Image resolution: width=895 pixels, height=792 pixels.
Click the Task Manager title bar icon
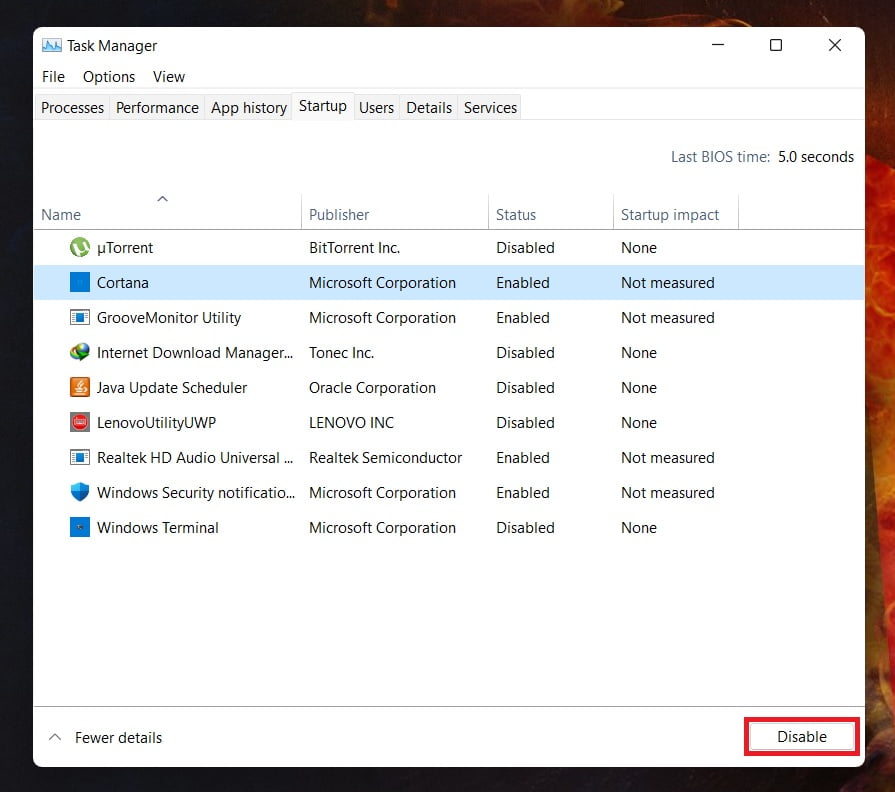click(51, 46)
